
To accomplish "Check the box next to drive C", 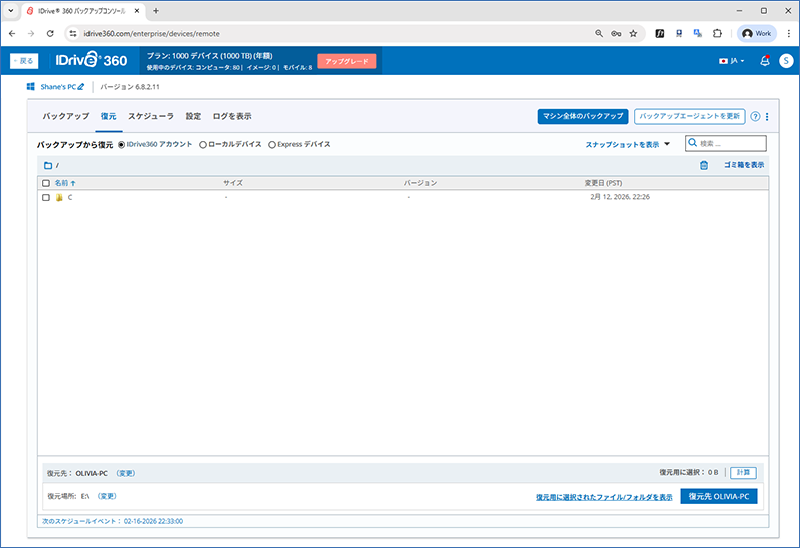I will pyautogui.click(x=46, y=198).
